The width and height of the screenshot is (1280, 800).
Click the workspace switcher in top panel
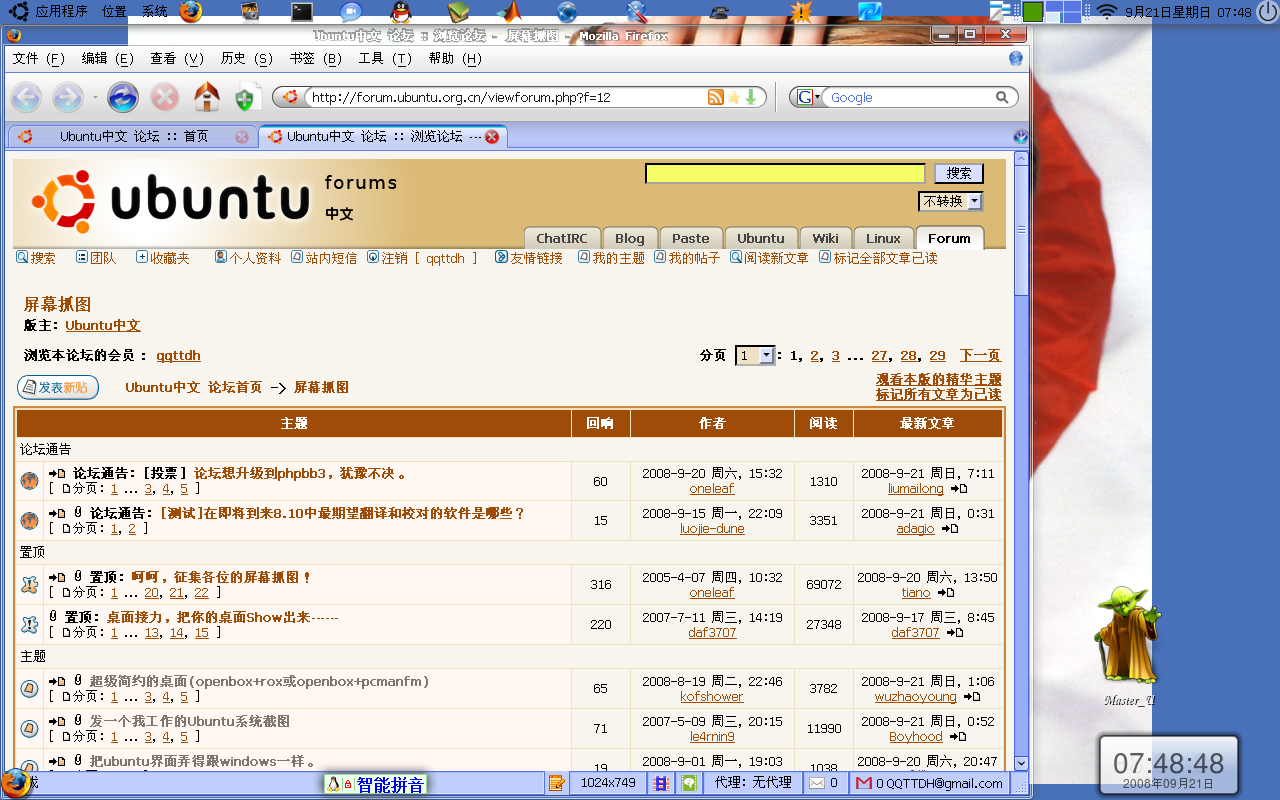point(1063,12)
